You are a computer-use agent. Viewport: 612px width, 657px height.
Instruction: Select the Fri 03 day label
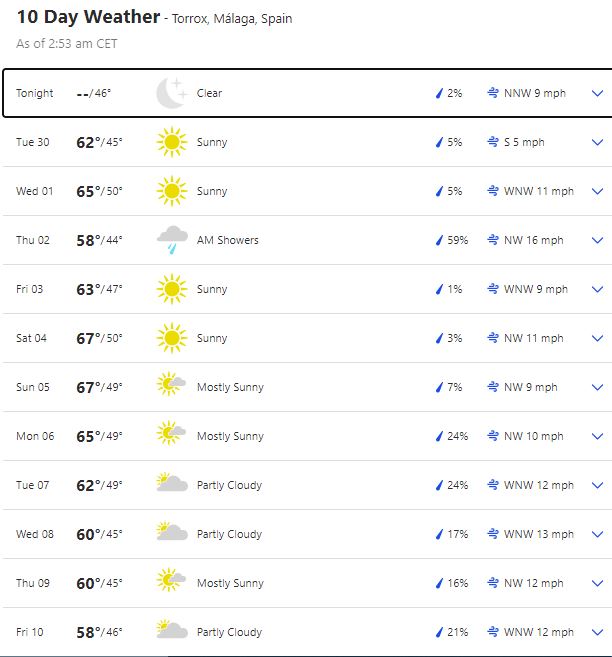pyautogui.click(x=31, y=289)
